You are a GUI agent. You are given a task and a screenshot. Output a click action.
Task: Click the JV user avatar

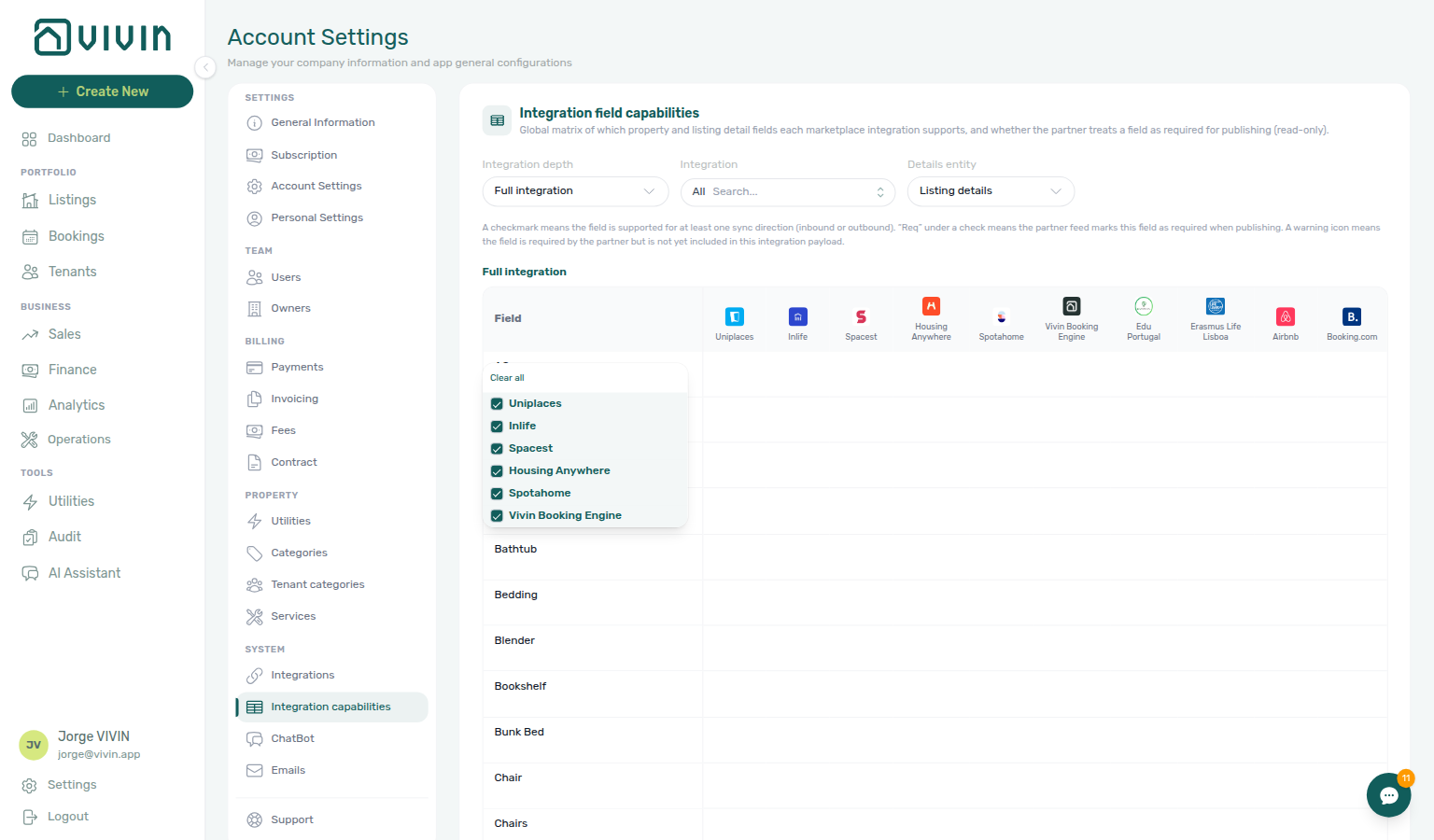[34, 745]
